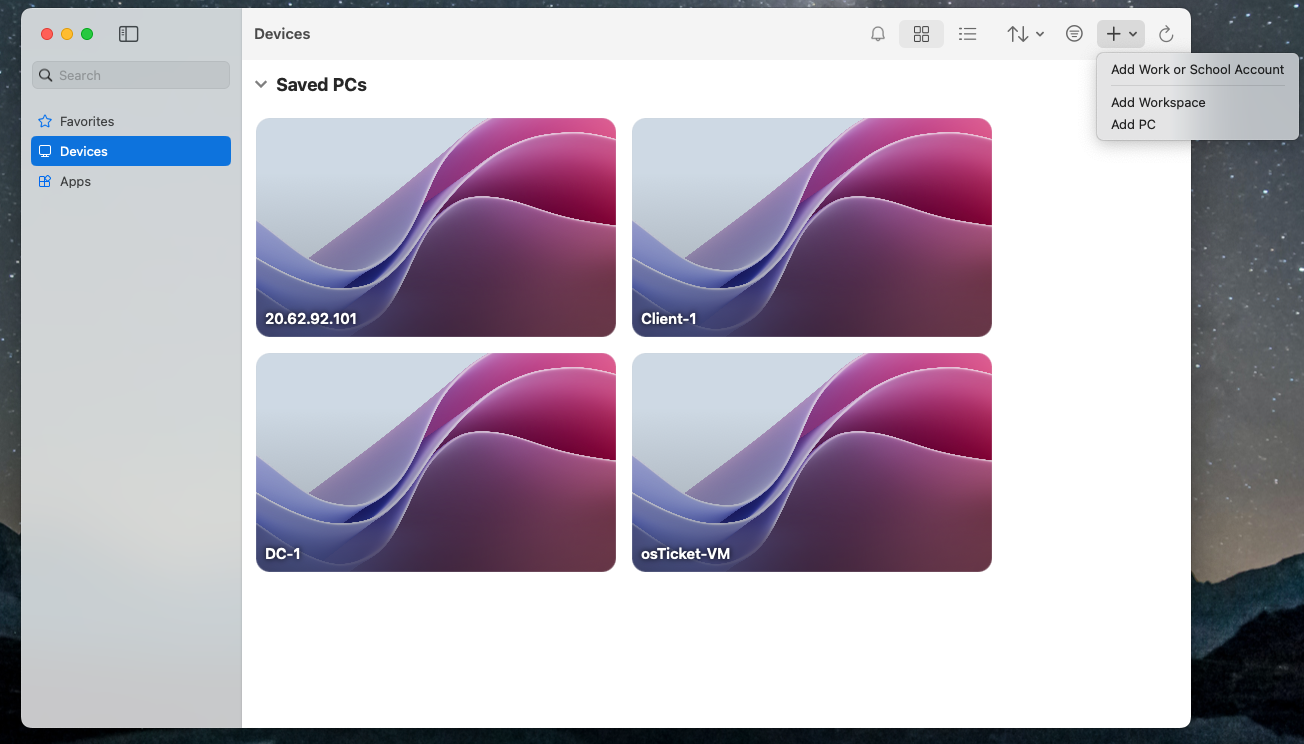Switch to grid view layout
Screen dimensions: 1304x744
click(922, 34)
